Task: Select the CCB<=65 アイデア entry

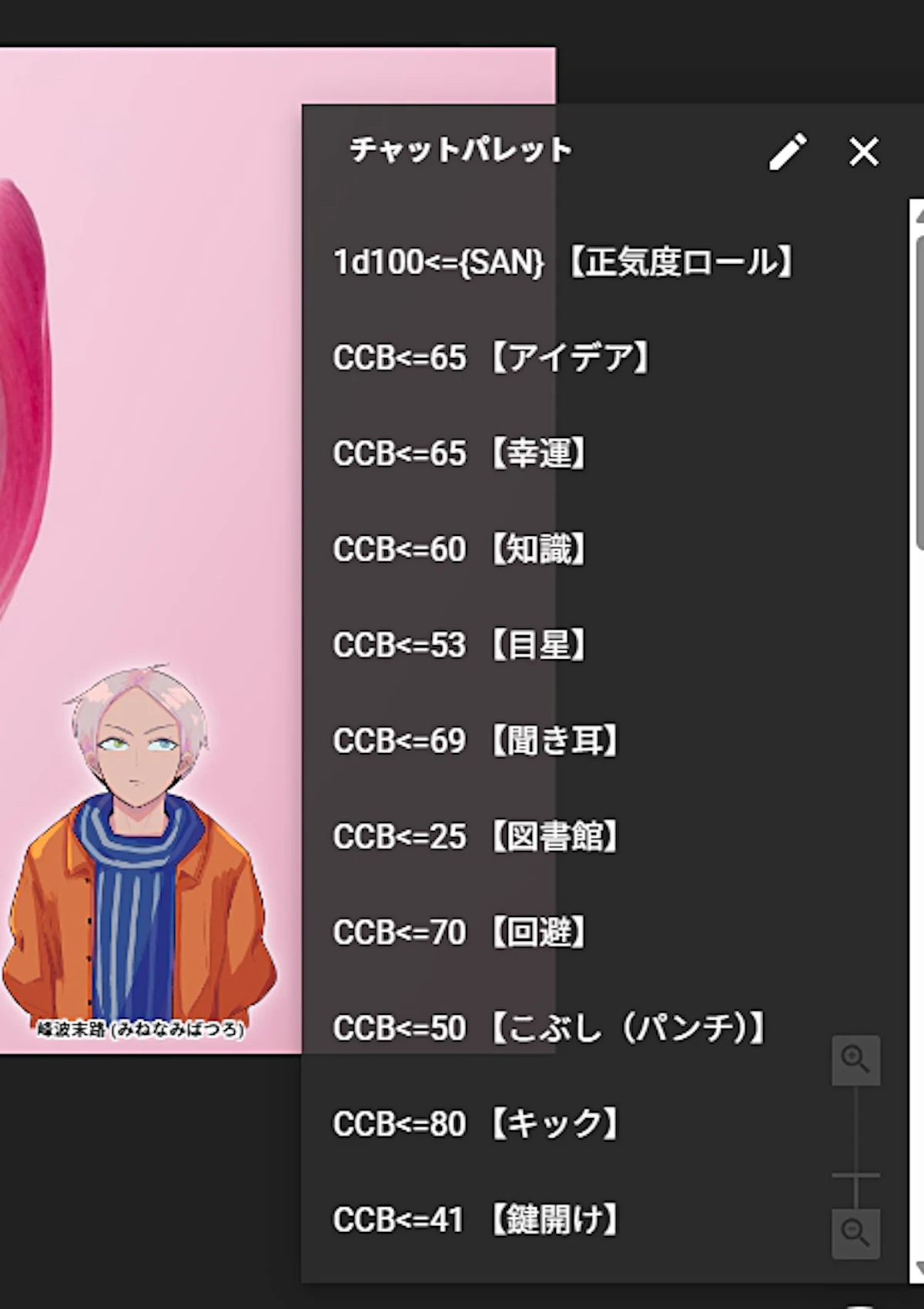Action: pos(604,358)
